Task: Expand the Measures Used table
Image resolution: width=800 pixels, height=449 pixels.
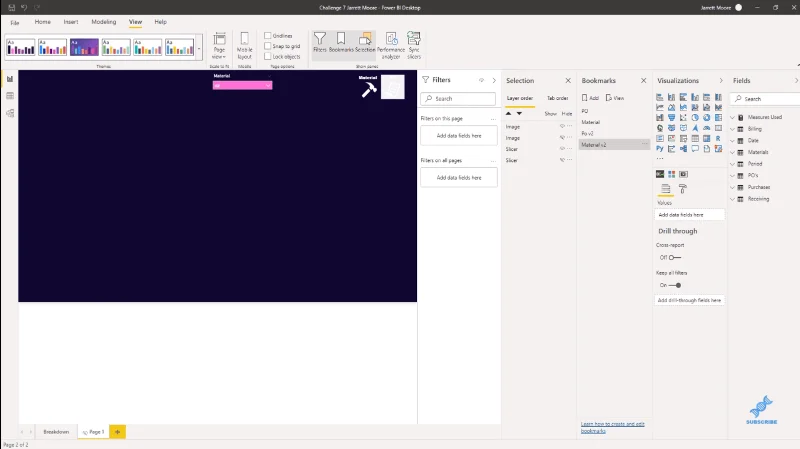Action: (733, 117)
